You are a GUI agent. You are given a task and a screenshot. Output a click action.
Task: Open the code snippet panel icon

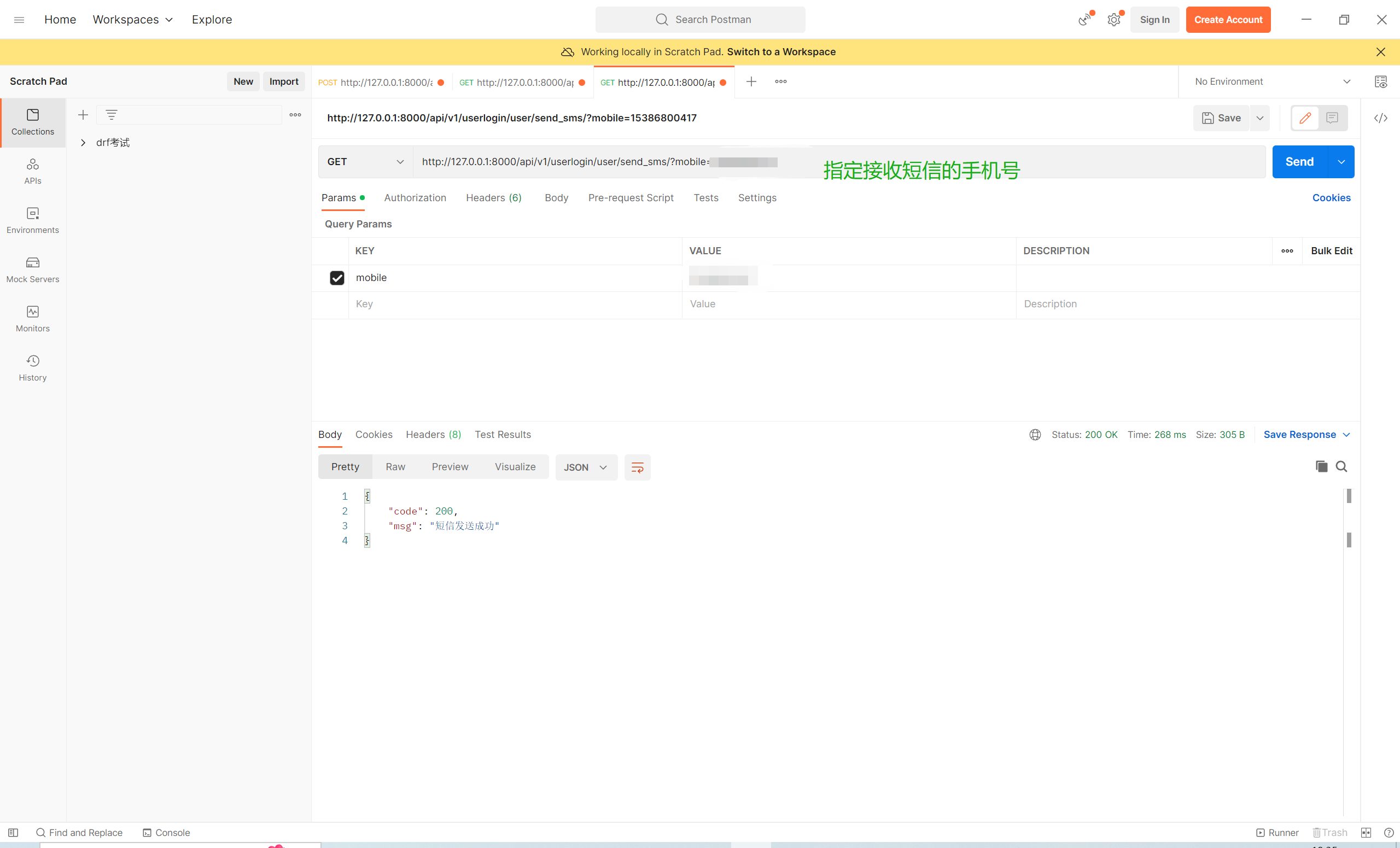1380,118
